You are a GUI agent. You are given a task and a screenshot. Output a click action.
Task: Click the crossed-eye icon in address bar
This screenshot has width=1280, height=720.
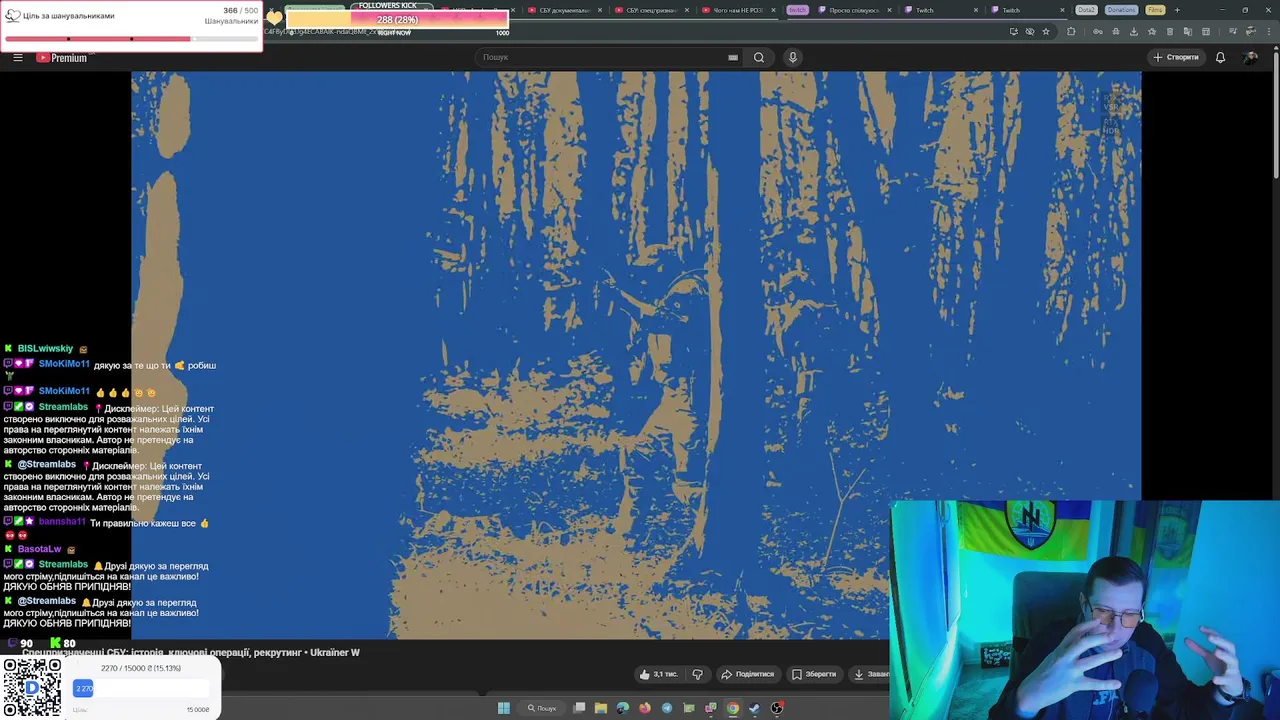(x=1030, y=31)
